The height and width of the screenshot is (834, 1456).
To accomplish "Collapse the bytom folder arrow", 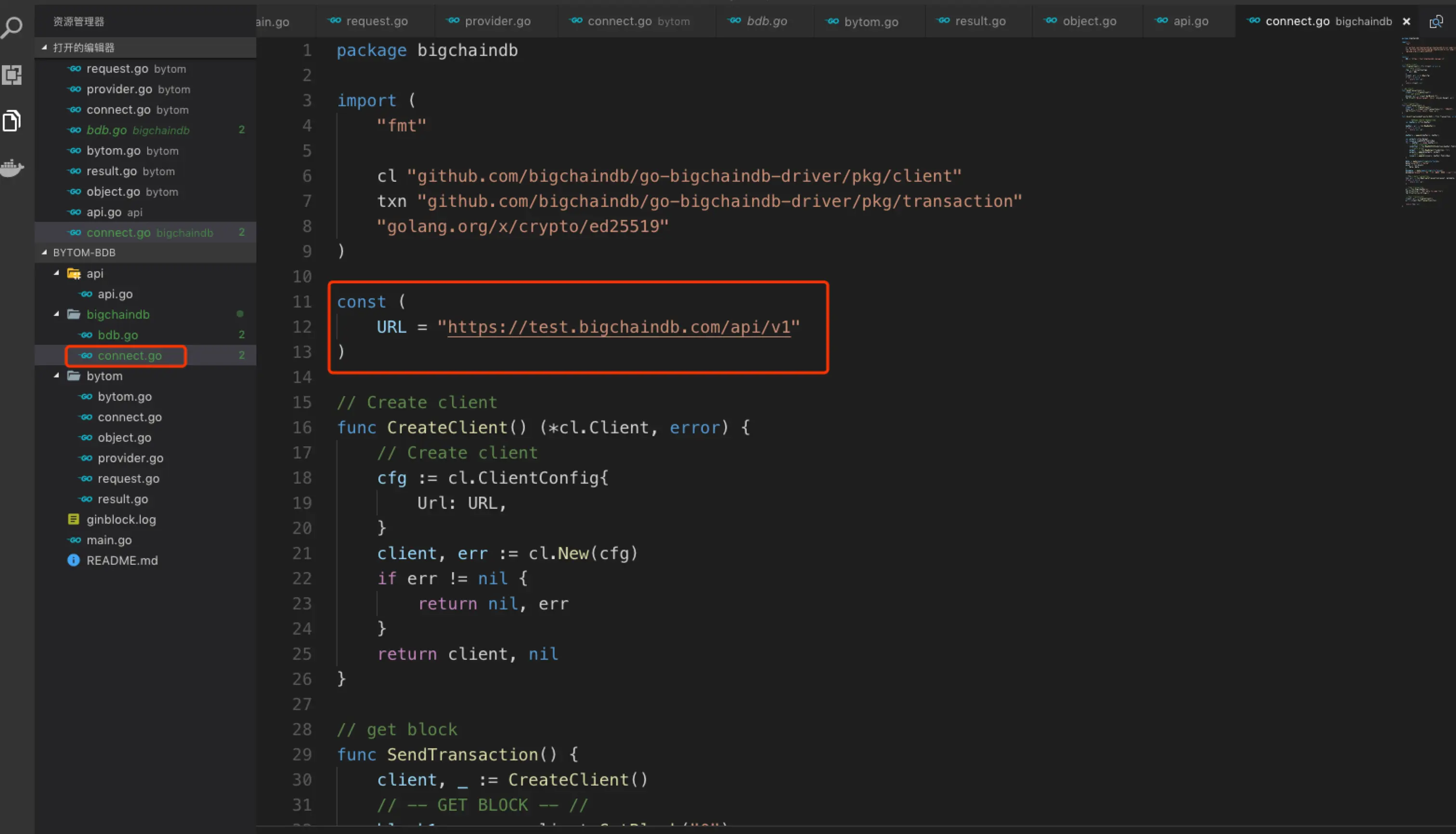I will coord(56,376).
